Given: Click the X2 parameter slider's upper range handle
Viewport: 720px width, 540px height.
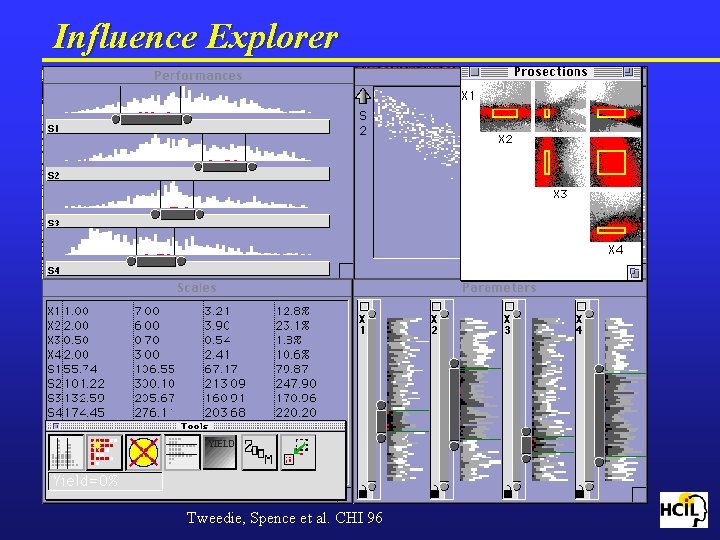Looking at the screenshot, I should click(x=454, y=364).
